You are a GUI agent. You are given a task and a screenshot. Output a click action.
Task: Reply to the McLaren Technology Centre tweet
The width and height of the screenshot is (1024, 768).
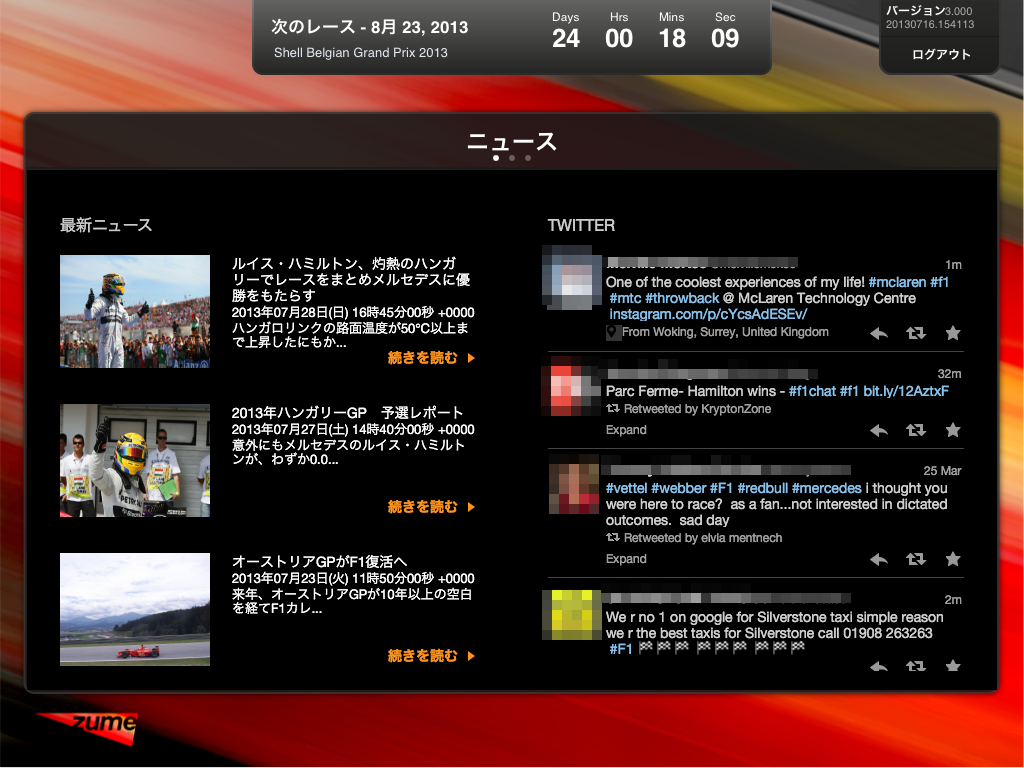coord(878,334)
